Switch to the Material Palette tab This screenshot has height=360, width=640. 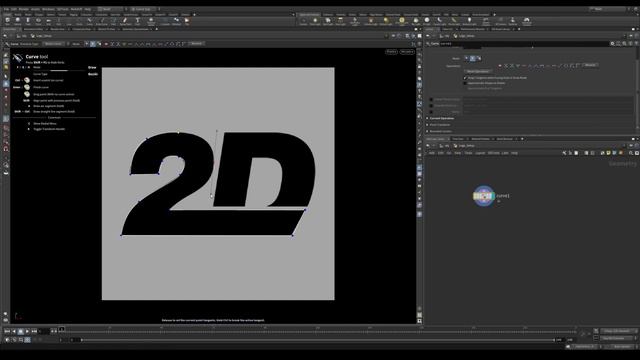coord(480,139)
